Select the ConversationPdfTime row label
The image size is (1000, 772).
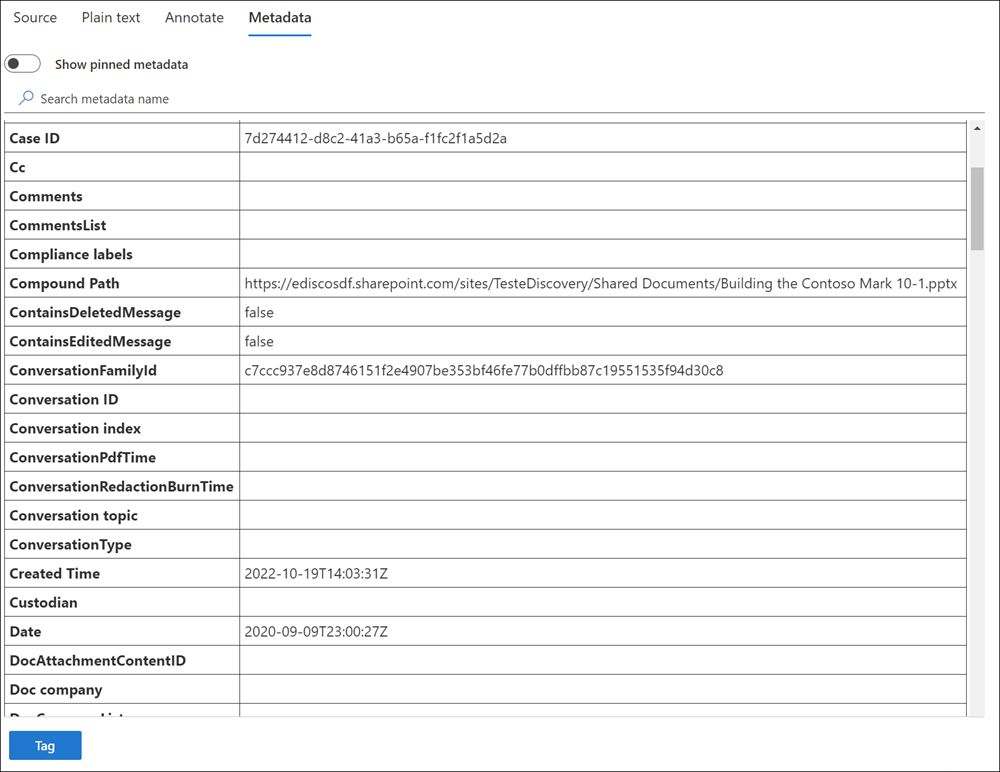pos(83,457)
